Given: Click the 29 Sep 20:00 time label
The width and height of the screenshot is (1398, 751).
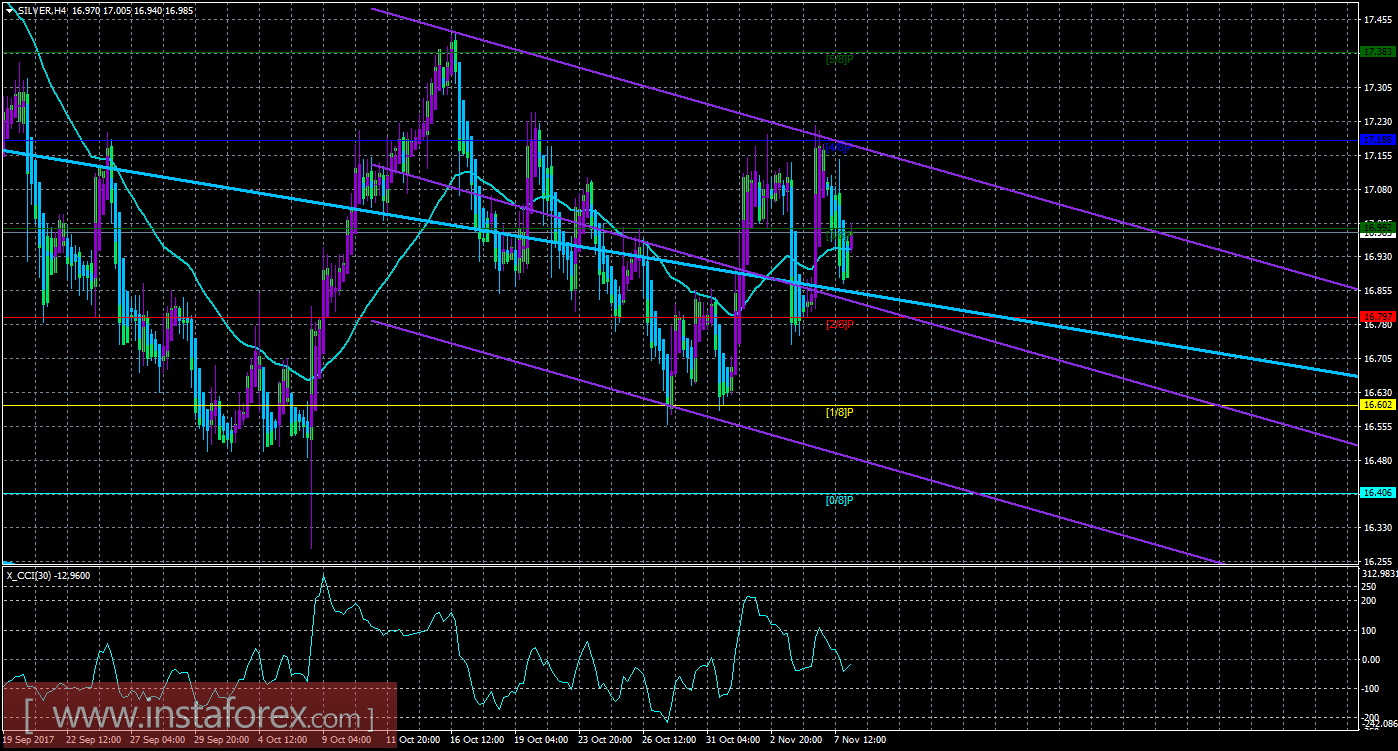Looking at the screenshot, I should pyautogui.click(x=221, y=741).
